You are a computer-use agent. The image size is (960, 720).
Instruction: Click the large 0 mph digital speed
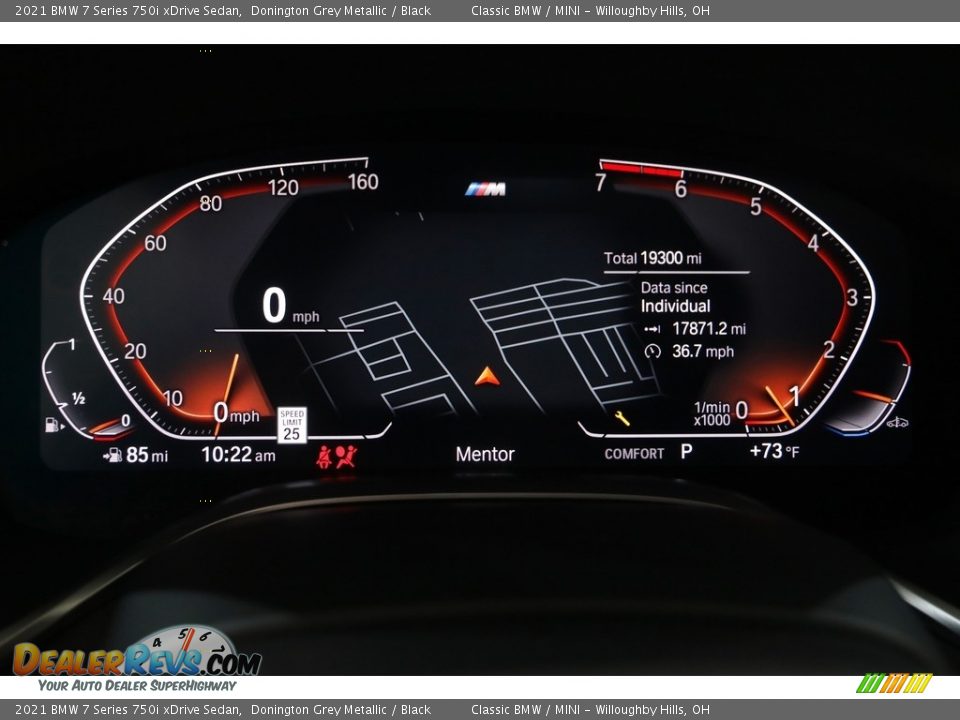coord(291,306)
